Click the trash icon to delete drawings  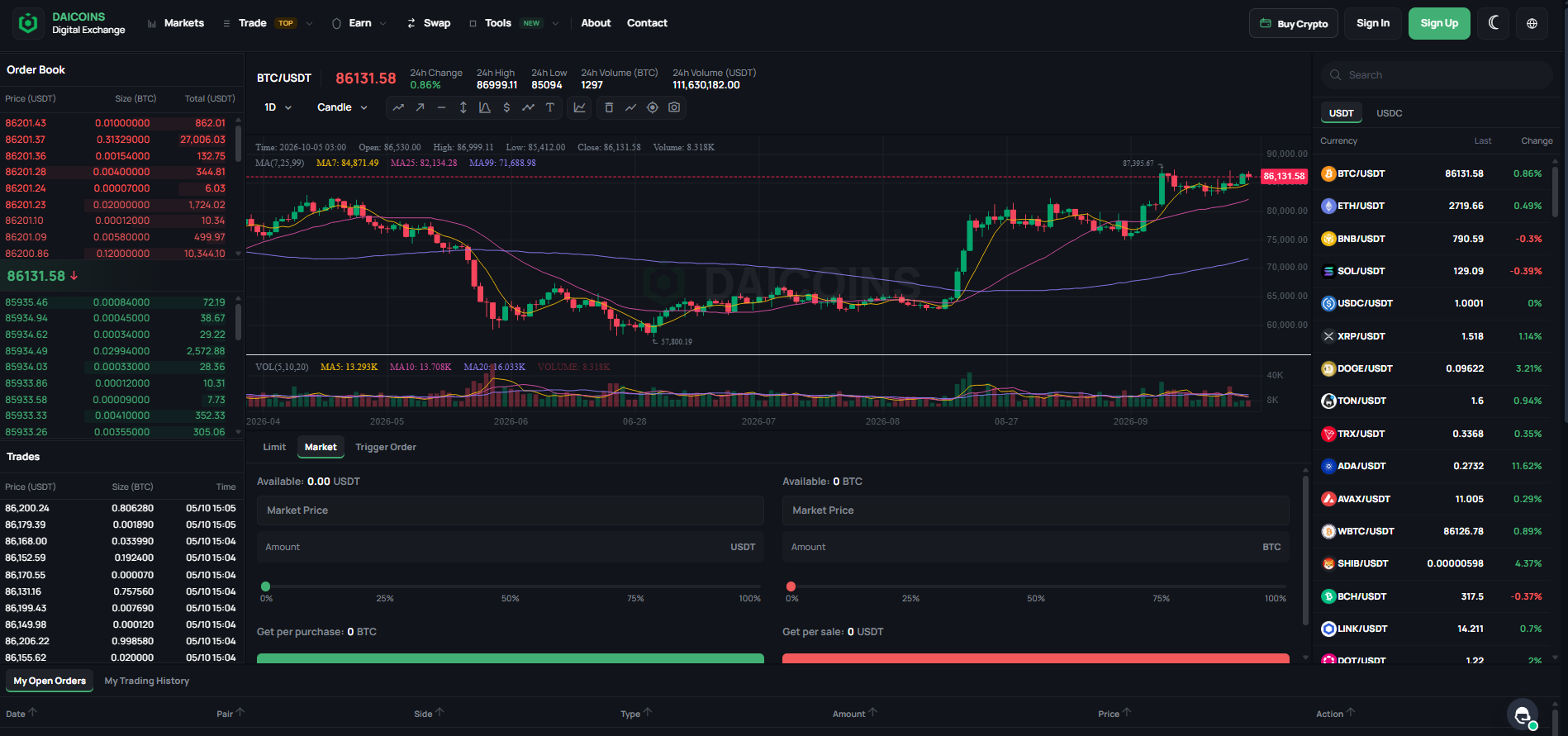609,107
